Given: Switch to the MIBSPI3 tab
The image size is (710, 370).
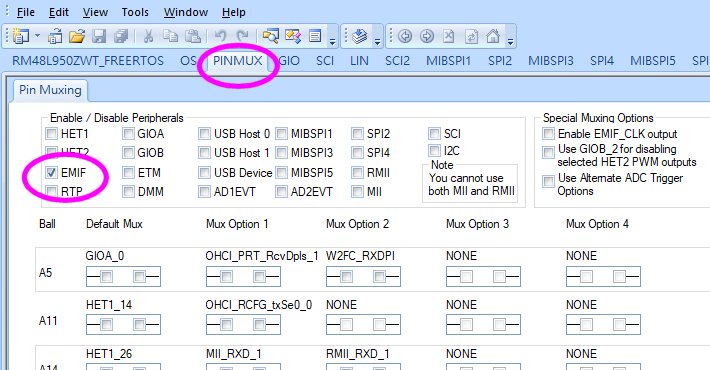Looking at the screenshot, I should pos(551,61).
